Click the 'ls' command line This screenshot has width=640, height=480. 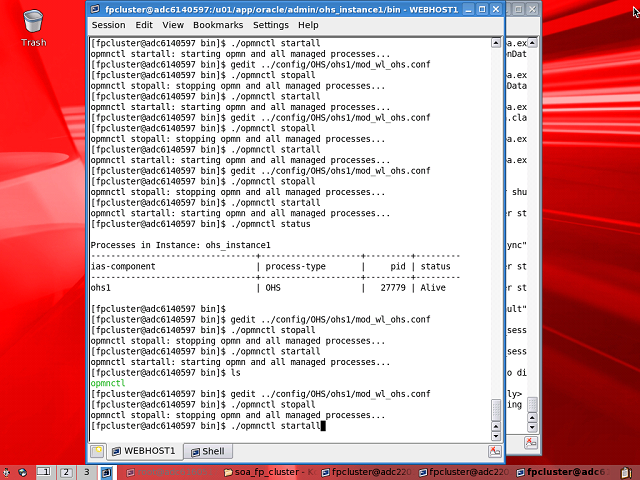coord(166,373)
